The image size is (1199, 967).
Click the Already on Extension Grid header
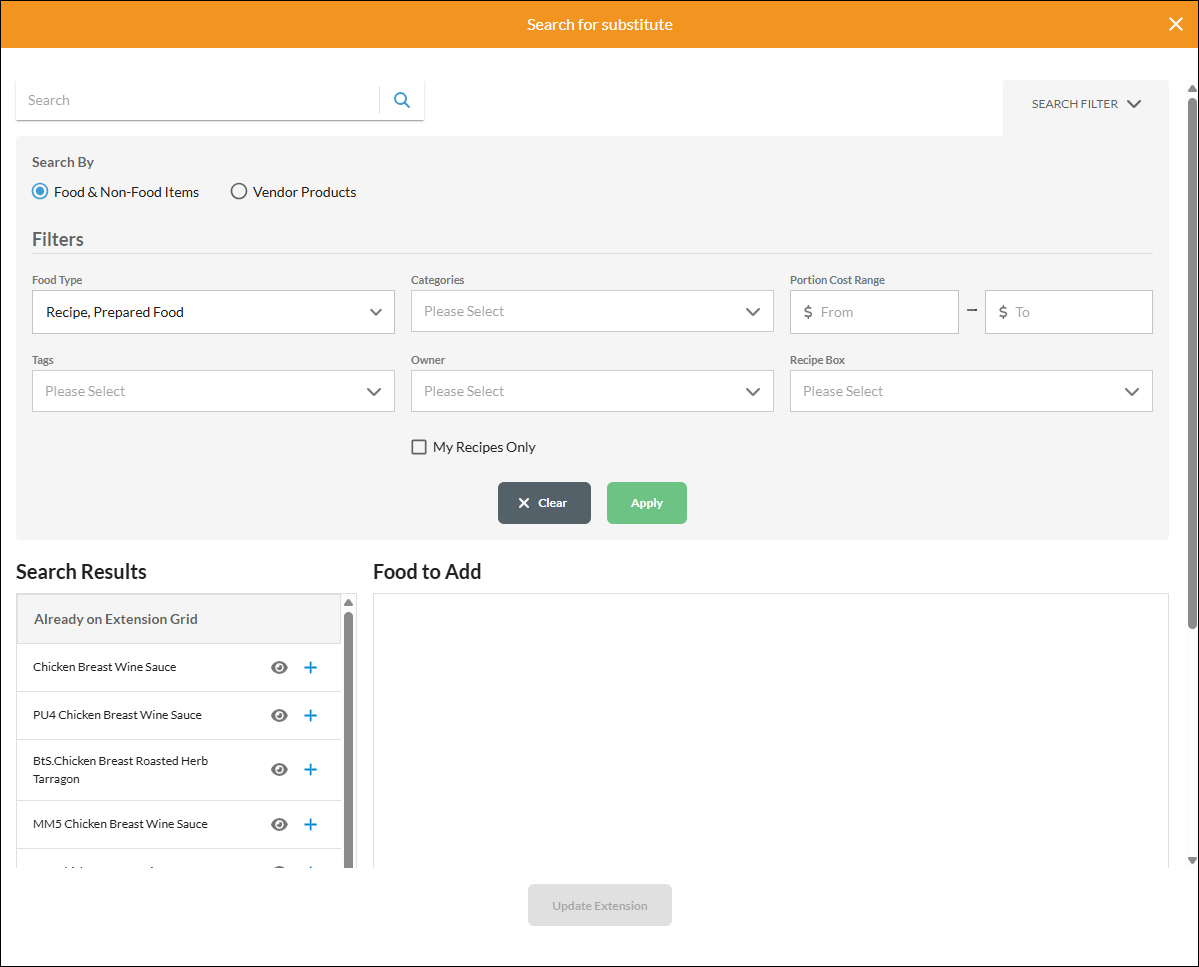(x=179, y=619)
